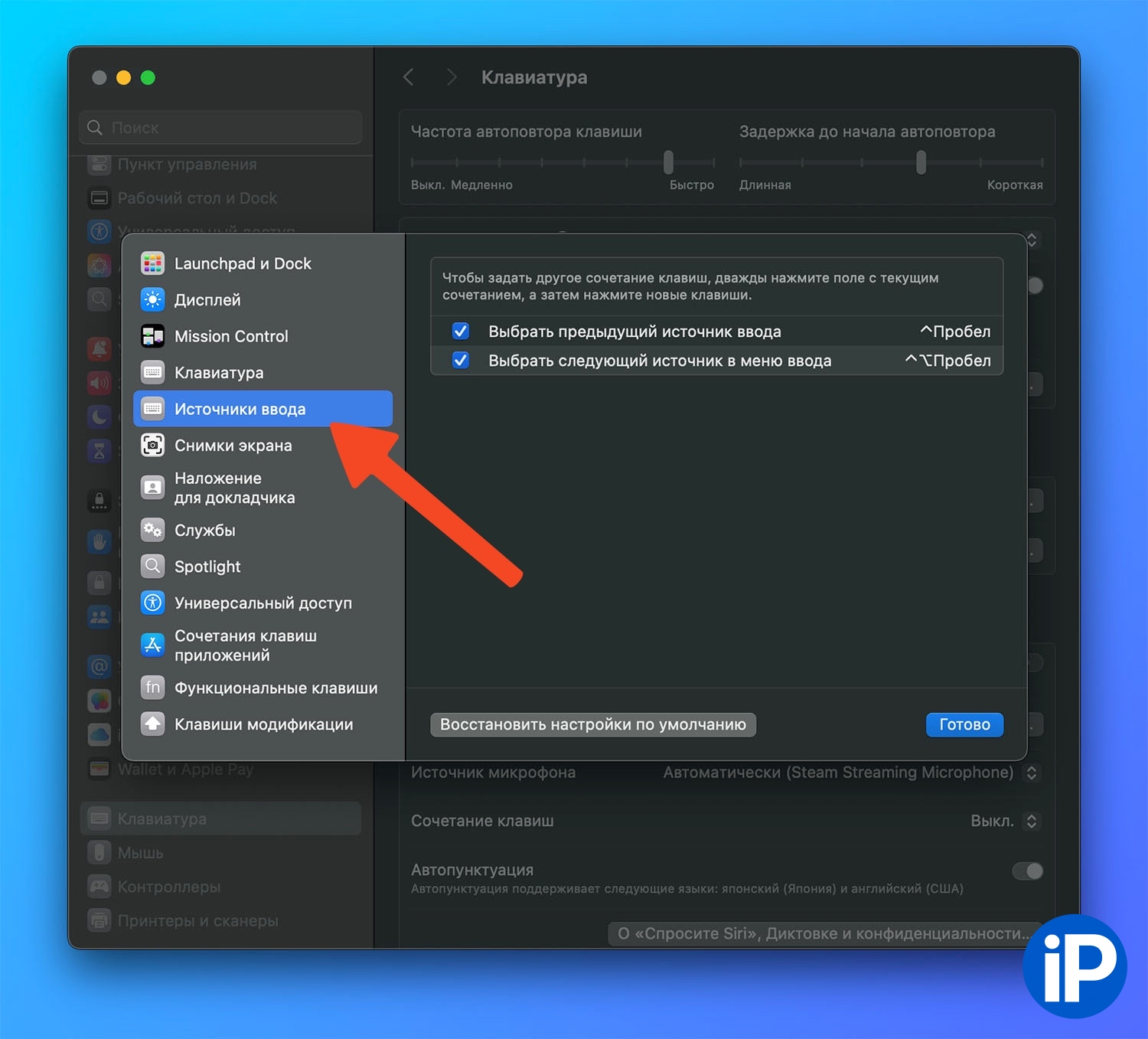Click the Готово button
Viewport: 1148px width, 1039px height.
click(x=964, y=724)
